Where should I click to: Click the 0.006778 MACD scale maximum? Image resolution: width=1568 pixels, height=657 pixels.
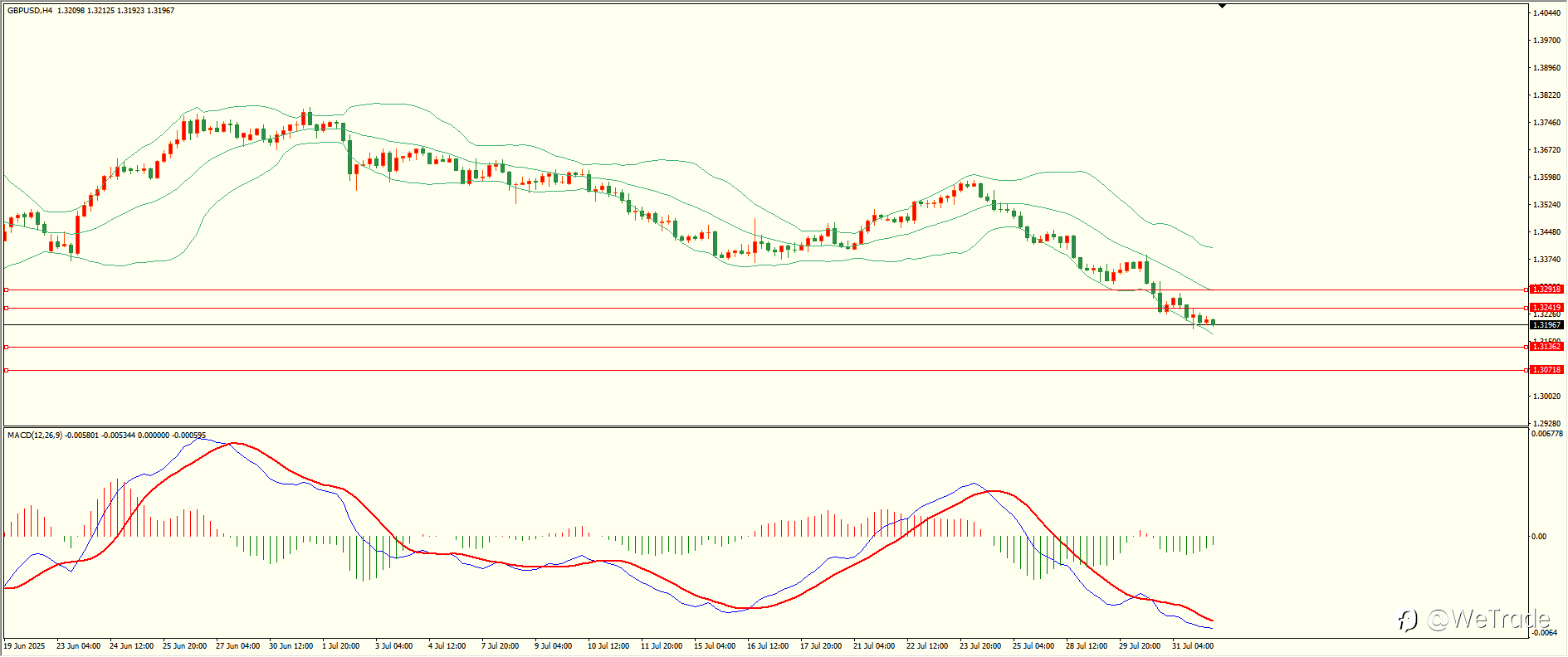pos(1547,434)
